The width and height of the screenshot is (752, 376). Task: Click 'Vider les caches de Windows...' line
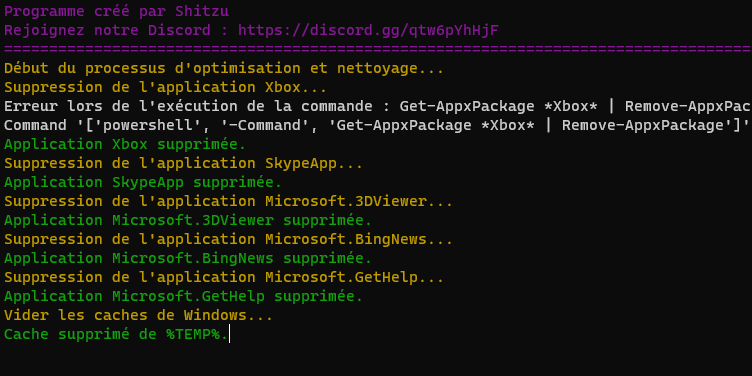[139, 316]
